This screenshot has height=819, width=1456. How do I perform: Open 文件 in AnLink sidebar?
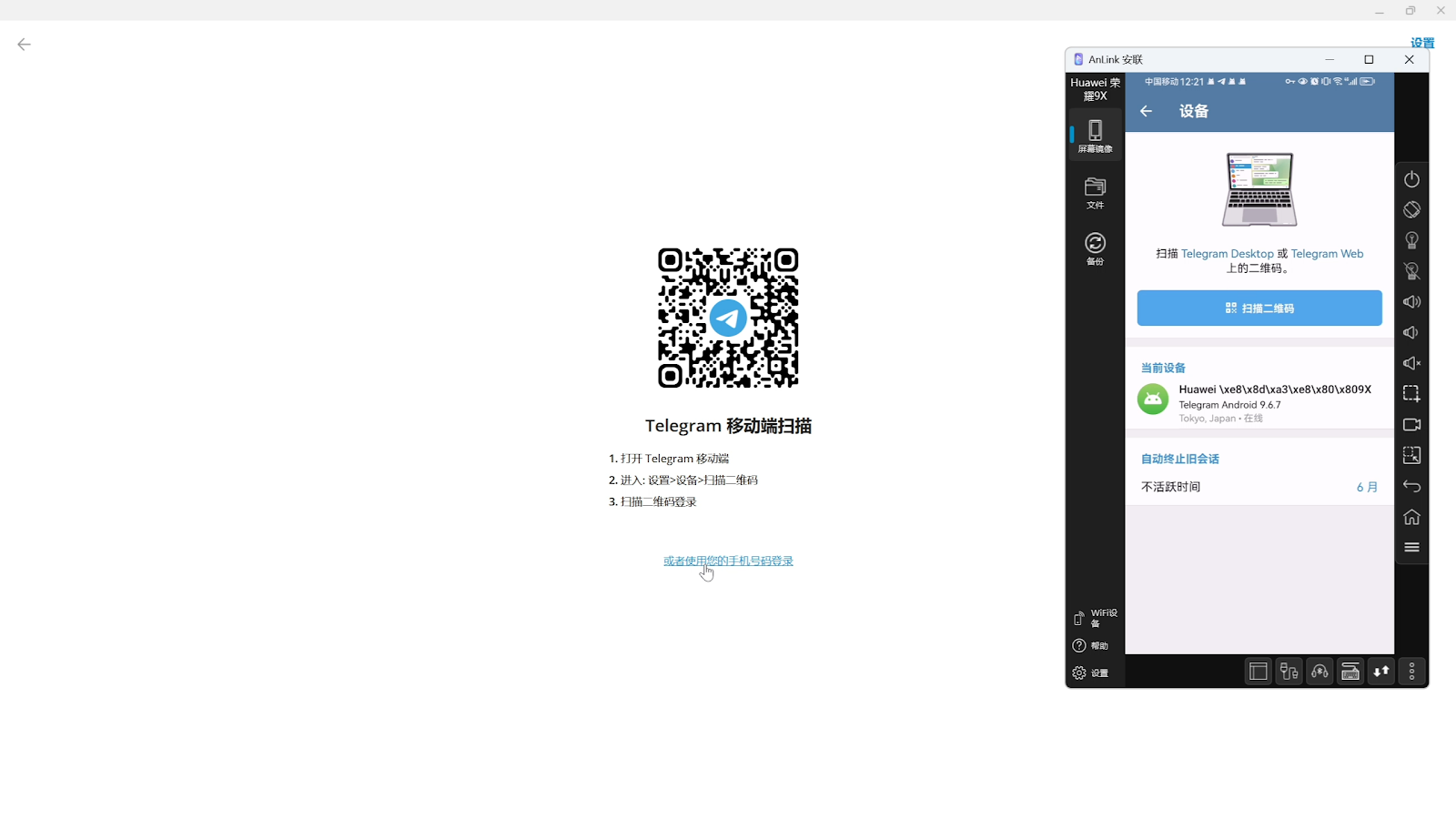[1095, 193]
